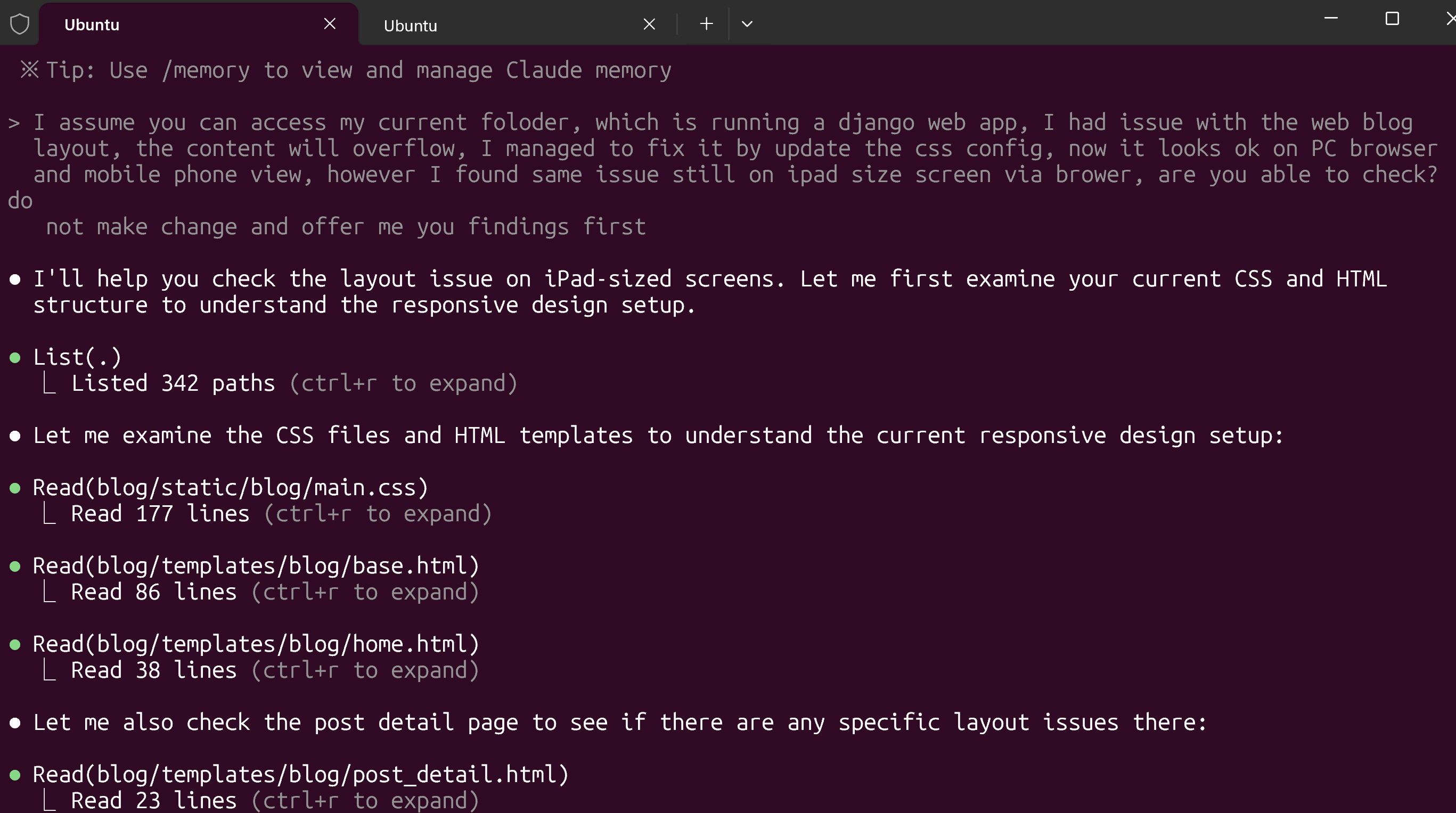Click the Listed 342 paths output line

click(x=294, y=384)
